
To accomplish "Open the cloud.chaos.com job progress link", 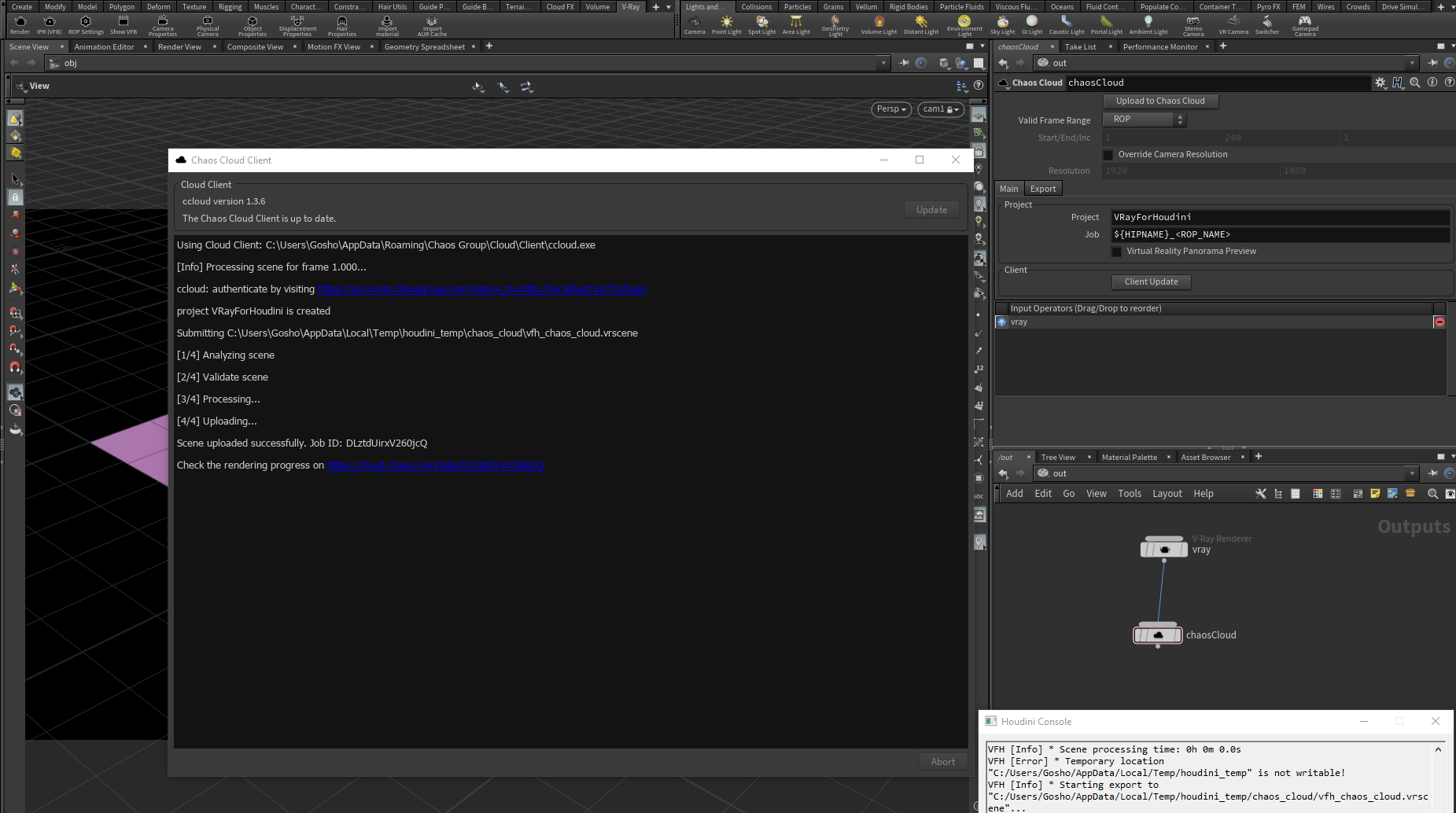I will point(435,465).
